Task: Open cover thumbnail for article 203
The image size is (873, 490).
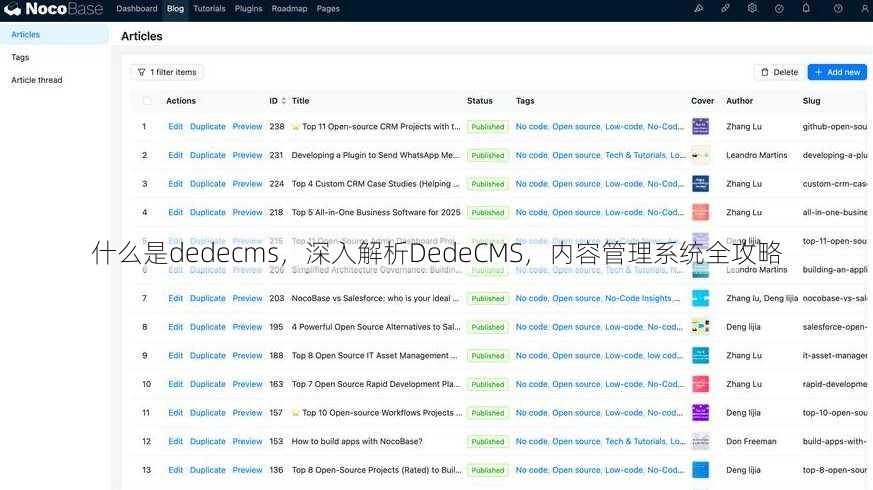Action: coord(700,298)
